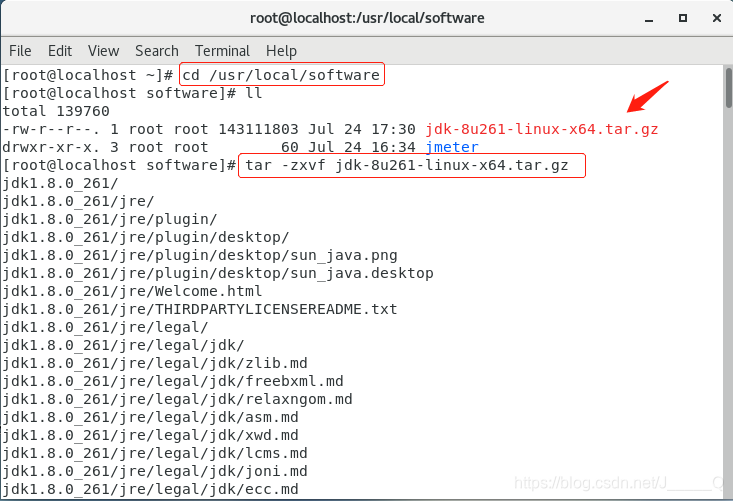Click the -rw-r--r--. permissions text
Screen dimensions: 733x501
[x=51, y=129]
